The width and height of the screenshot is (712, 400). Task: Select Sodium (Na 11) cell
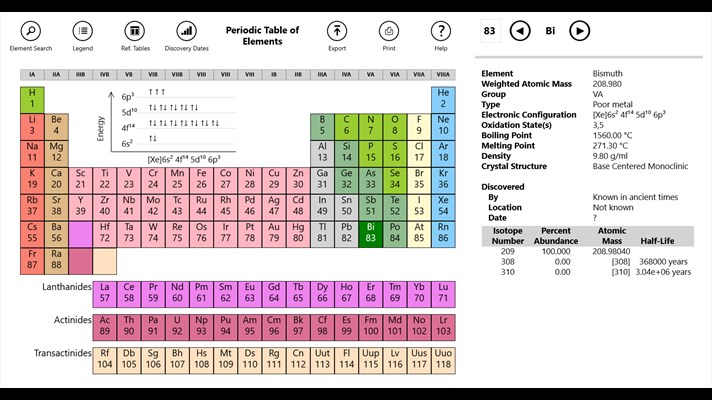click(x=32, y=153)
